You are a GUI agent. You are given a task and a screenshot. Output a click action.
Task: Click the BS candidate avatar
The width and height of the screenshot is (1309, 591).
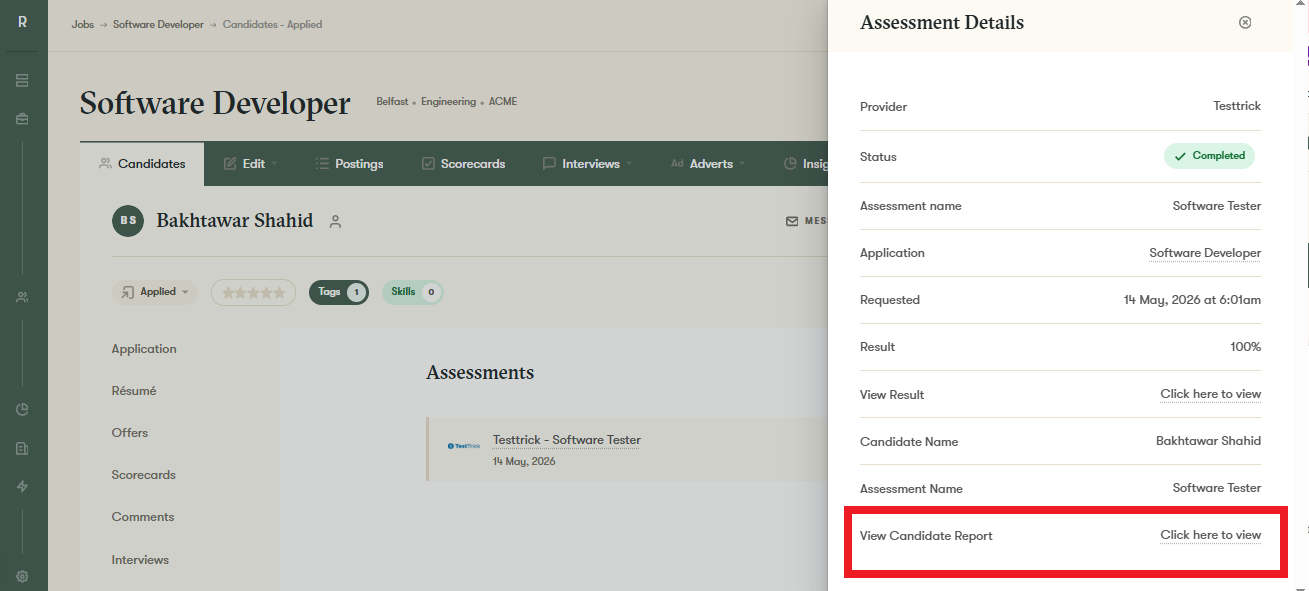click(128, 220)
